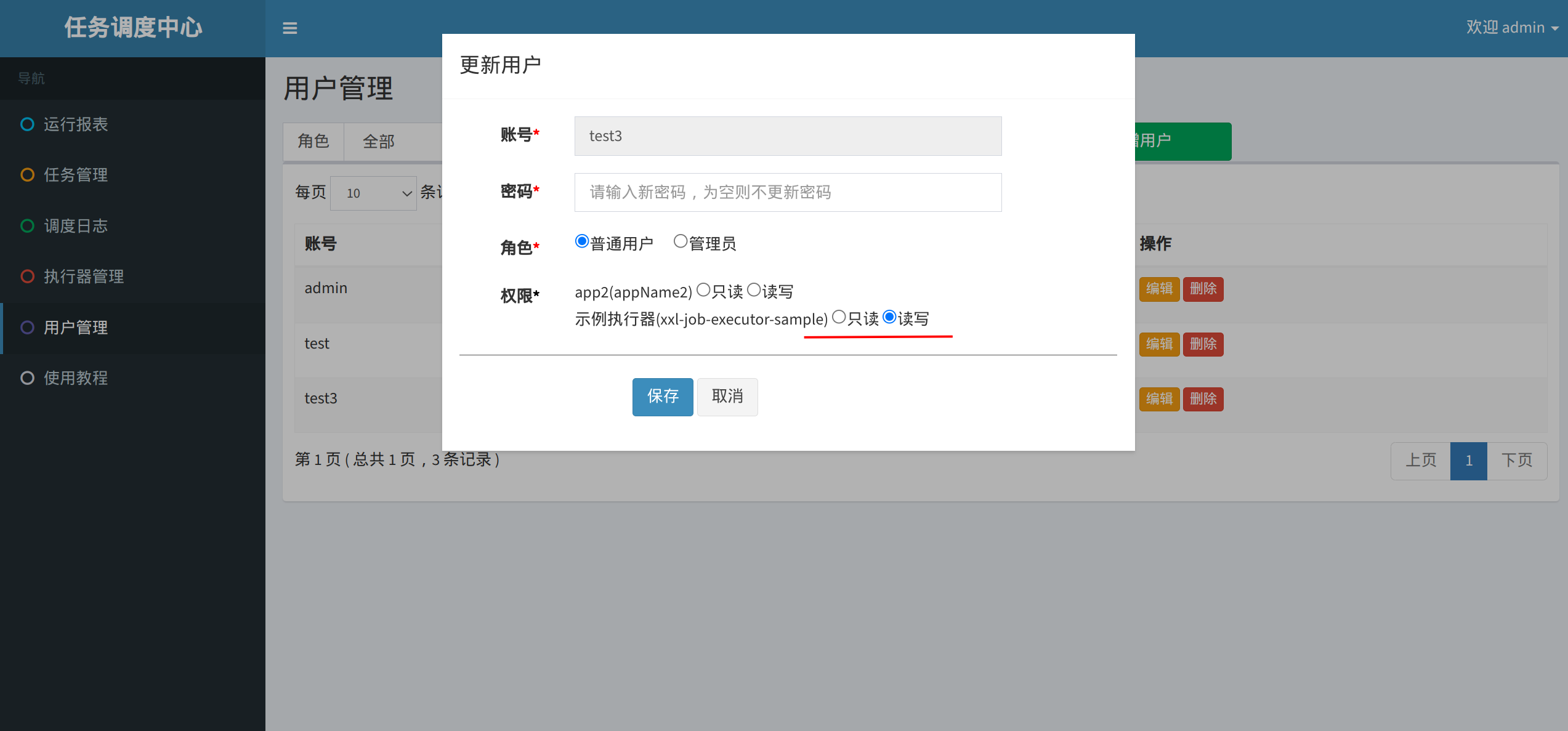
Task: Click the 取消 button
Action: coord(727,397)
